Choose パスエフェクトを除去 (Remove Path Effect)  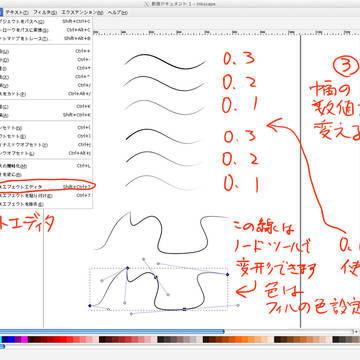point(46,204)
